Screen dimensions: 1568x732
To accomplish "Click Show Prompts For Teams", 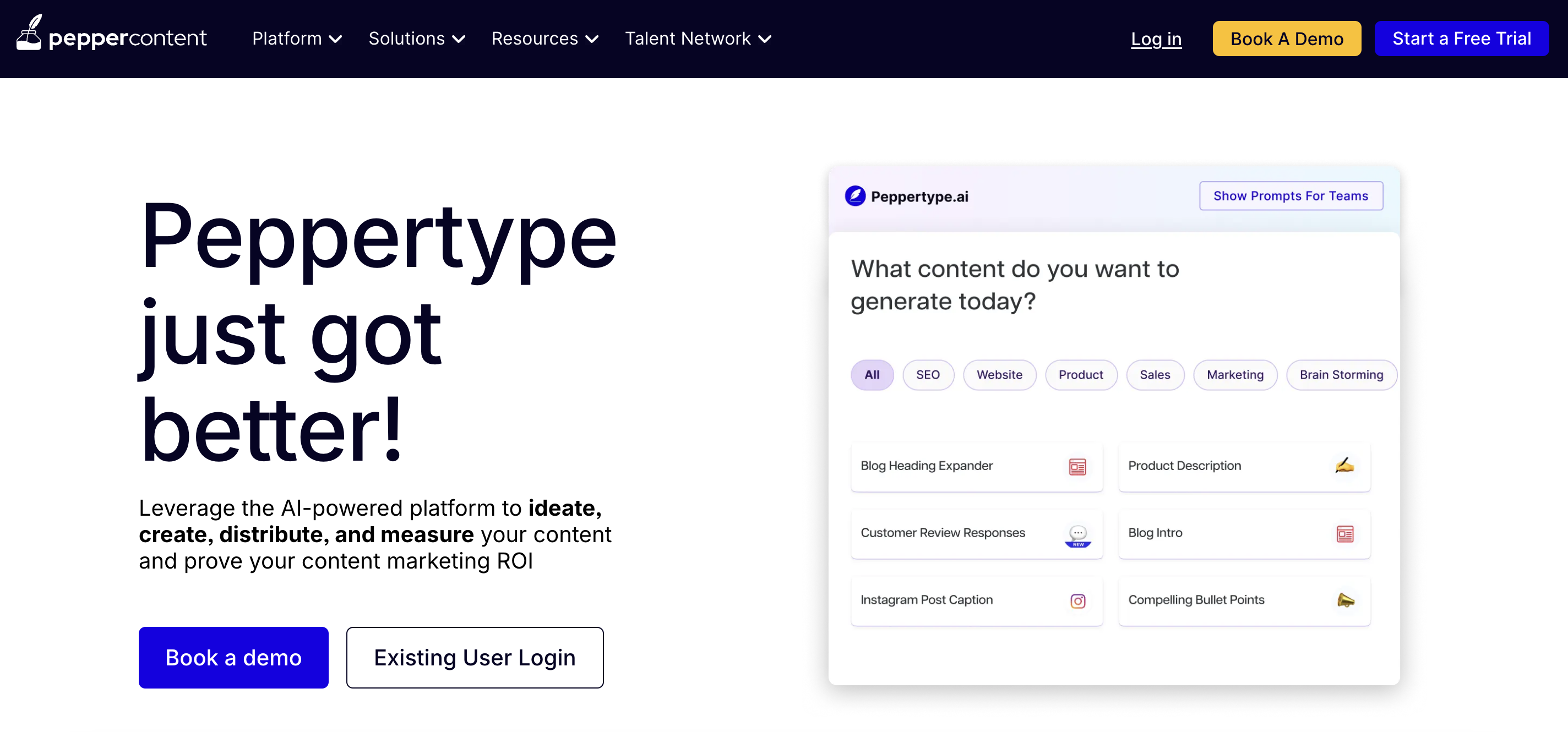I will (x=1291, y=195).
